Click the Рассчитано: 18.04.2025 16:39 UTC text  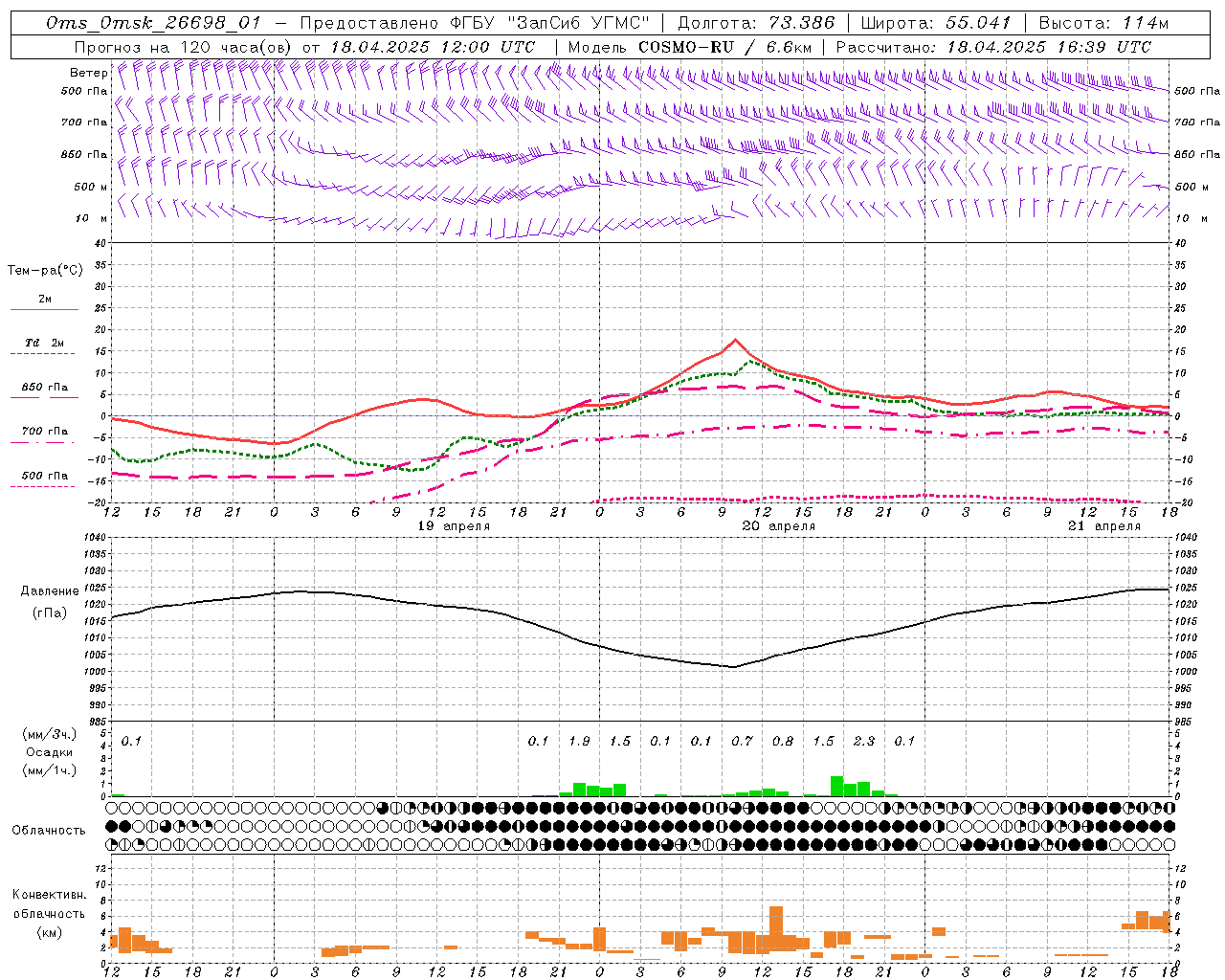tap(993, 47)
